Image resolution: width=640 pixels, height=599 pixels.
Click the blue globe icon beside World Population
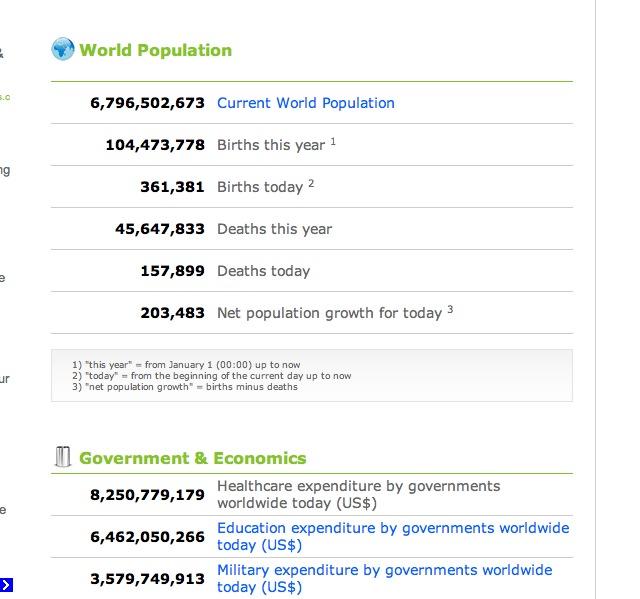[x=63, y=49]
